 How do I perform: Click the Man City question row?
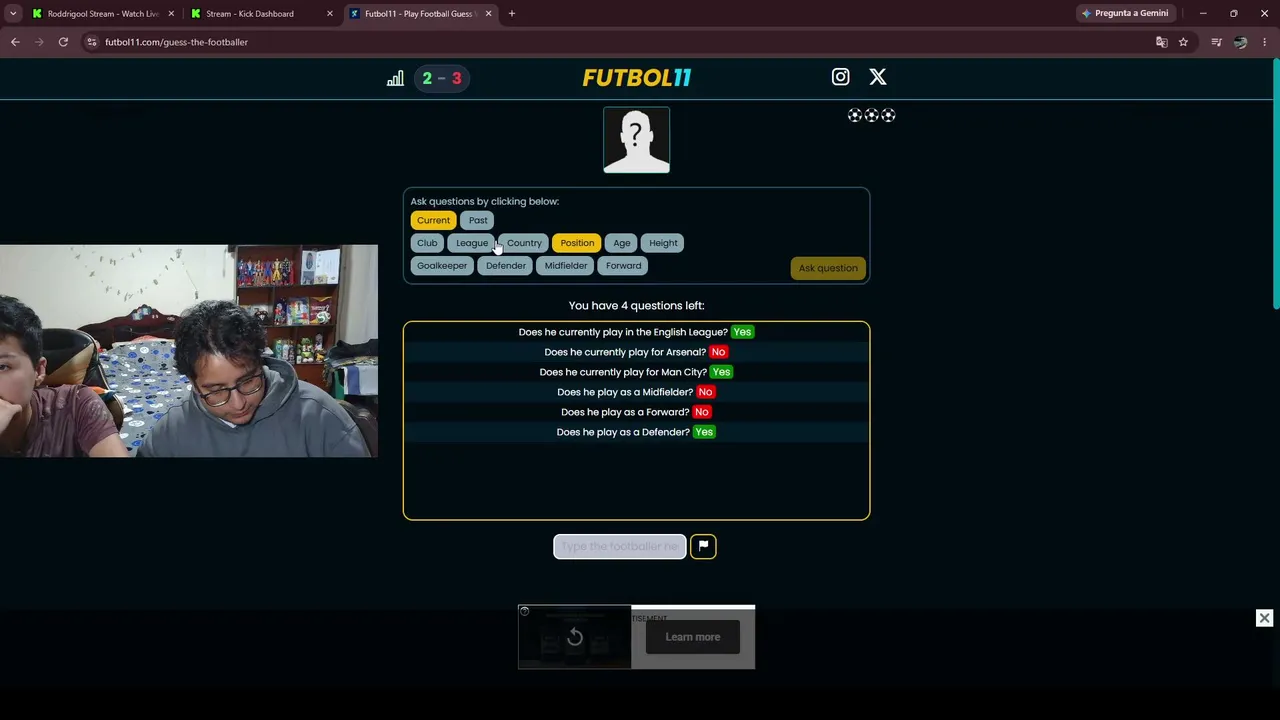pyautogui.click(x=637, y=372)
